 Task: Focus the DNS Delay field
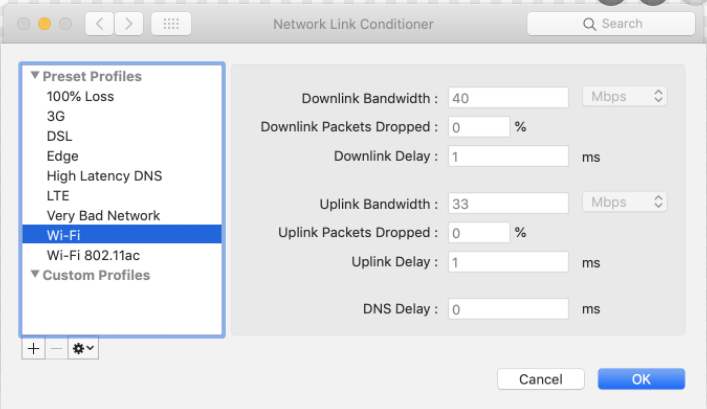[508, 309]
